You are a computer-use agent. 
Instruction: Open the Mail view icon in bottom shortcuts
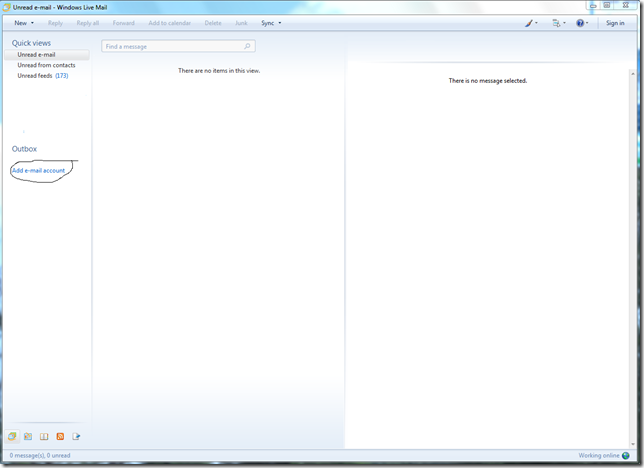pos(12,436)
